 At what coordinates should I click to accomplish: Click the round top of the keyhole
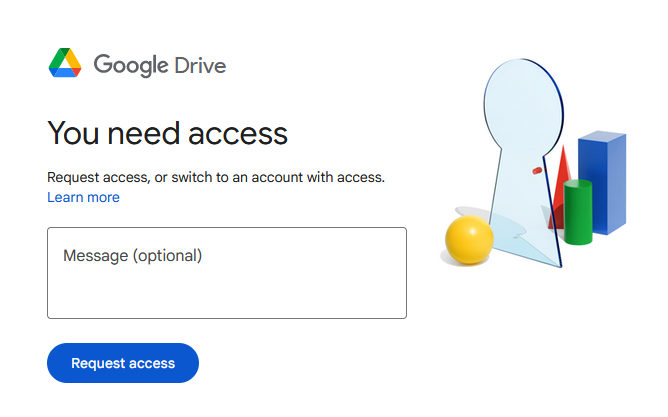(523, 106)
